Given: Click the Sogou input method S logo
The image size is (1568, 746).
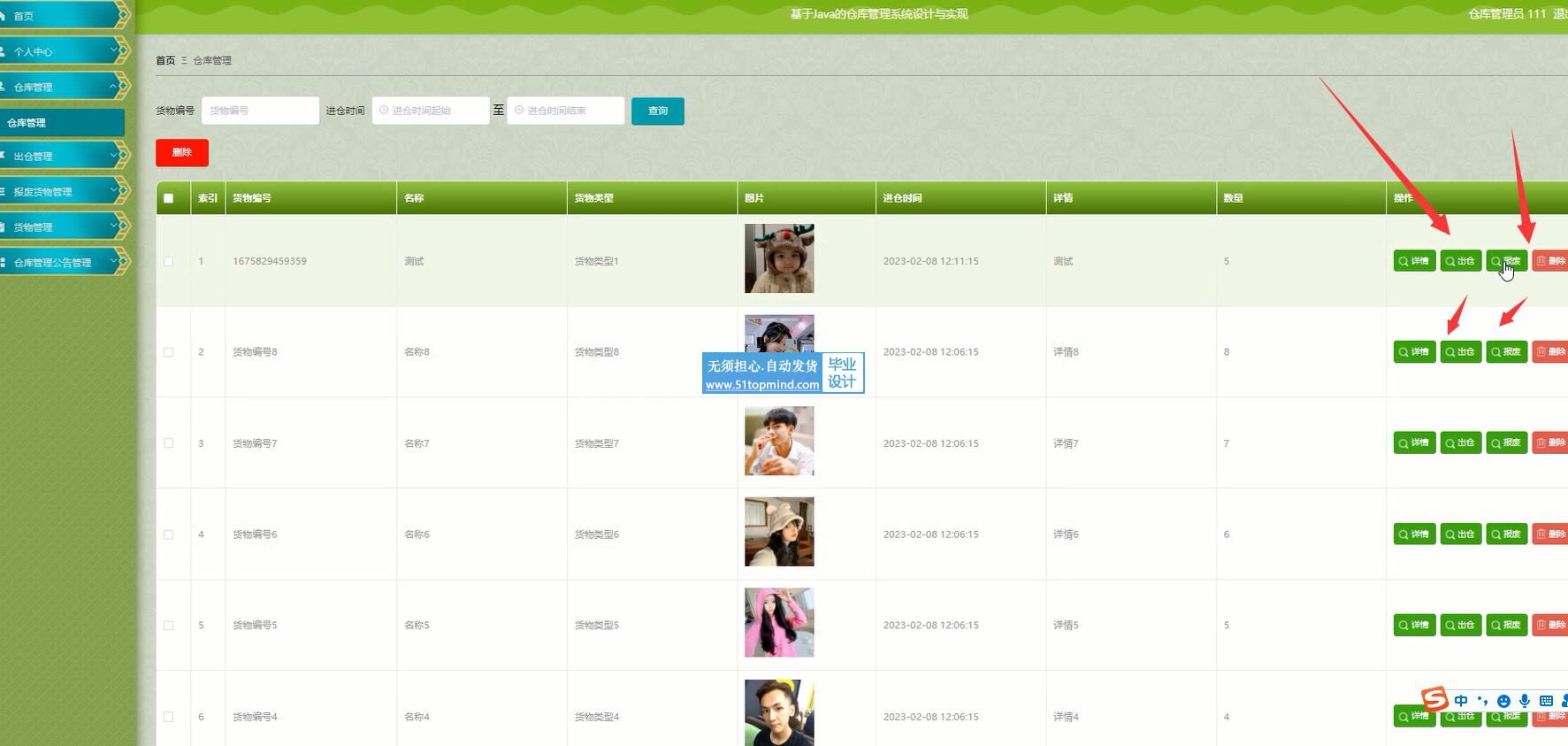Looking at the screenshot, I should pyautogui.click(x=1434, y=699).
